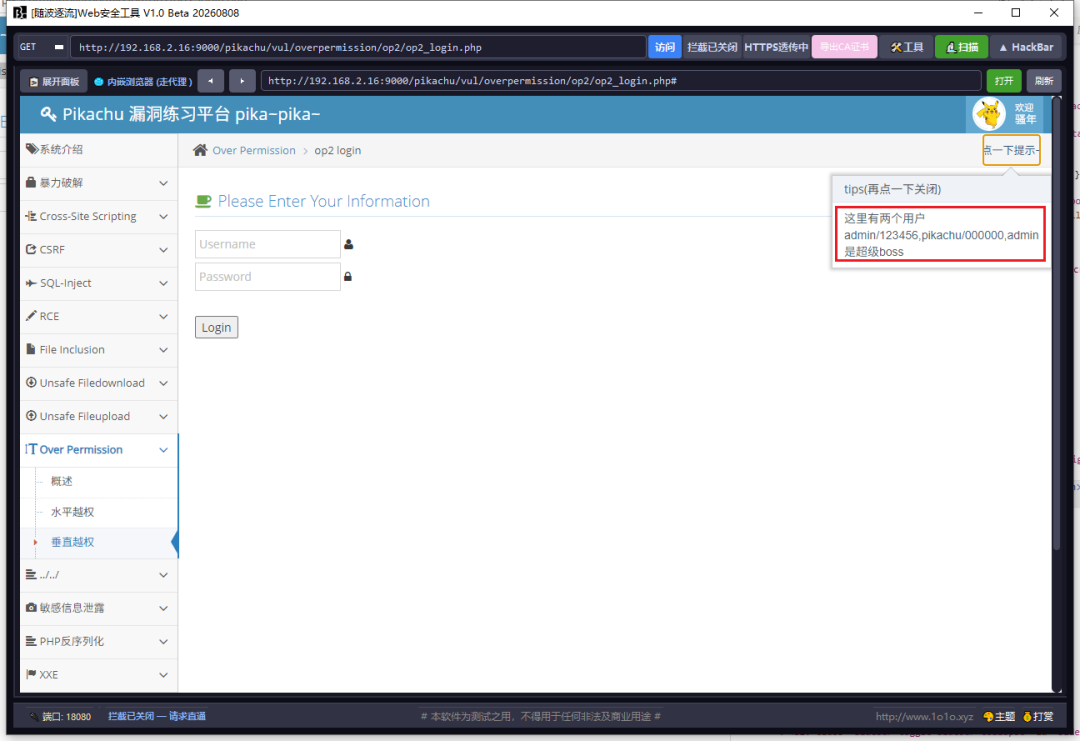Go forward with the right arrow button
This screenshot has width=1080, height=741.
(242, 81)
